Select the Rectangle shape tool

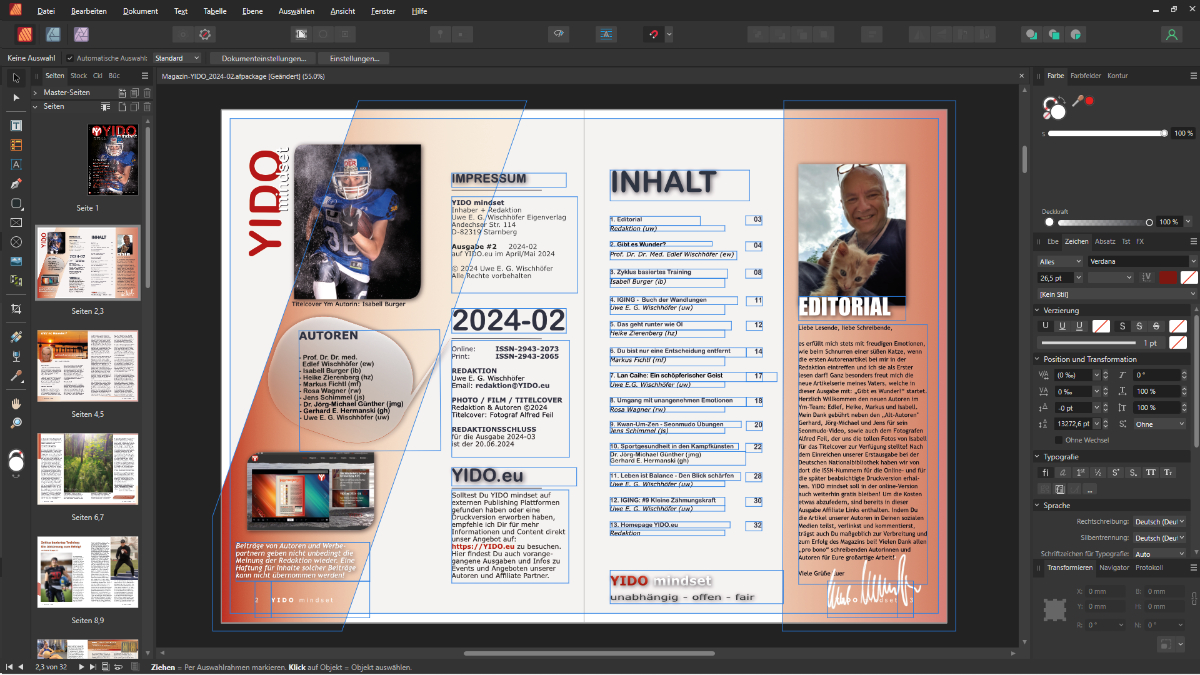pos(16,203)
